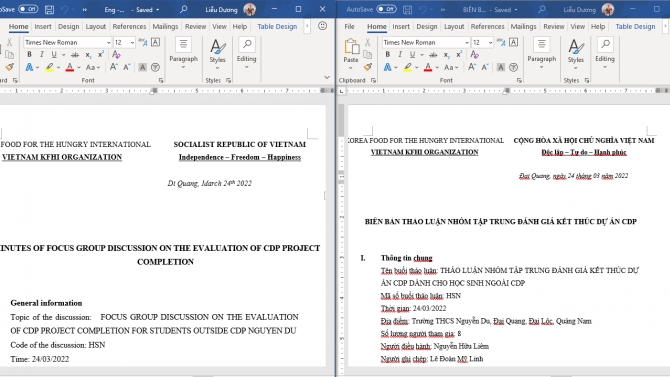The width and height of the screenshot is (670, 377).
Task: Clear all formatting in the right Word window
Action: click(474, 55)
